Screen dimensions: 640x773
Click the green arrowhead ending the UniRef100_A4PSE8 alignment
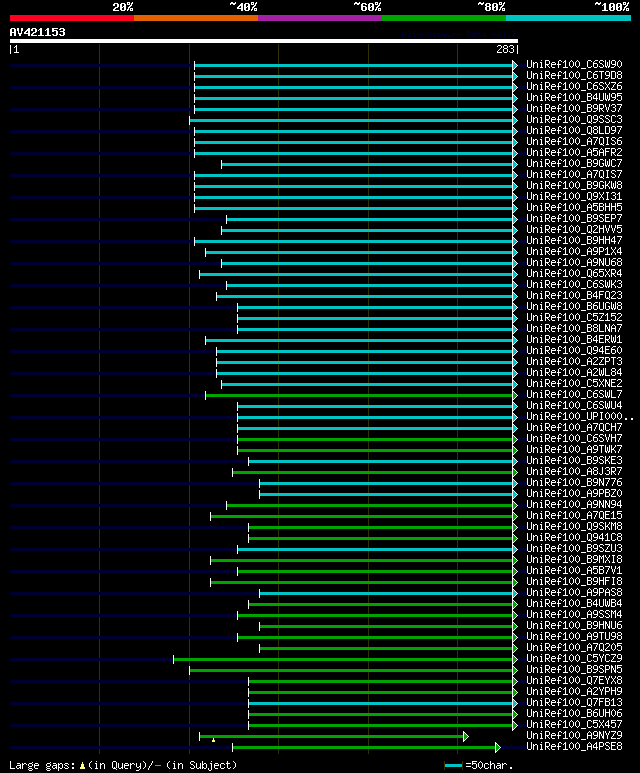(498, 748)
